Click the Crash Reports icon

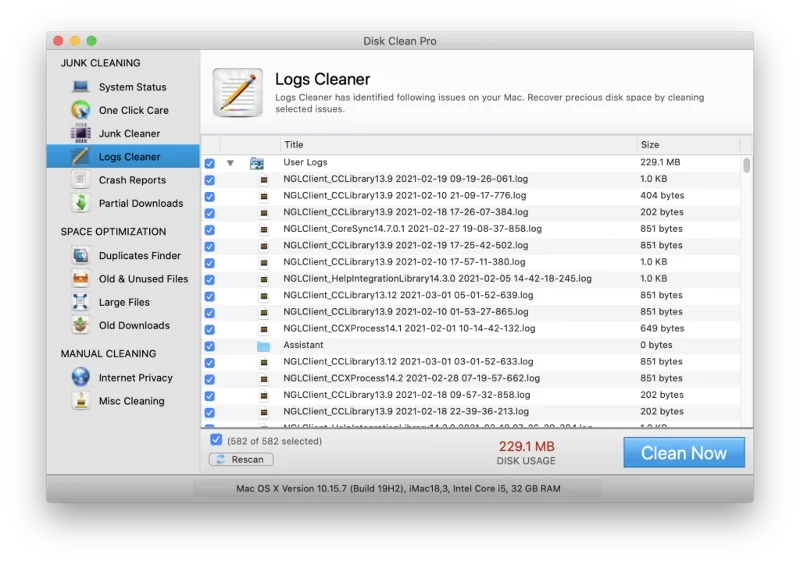click(80, 180)
